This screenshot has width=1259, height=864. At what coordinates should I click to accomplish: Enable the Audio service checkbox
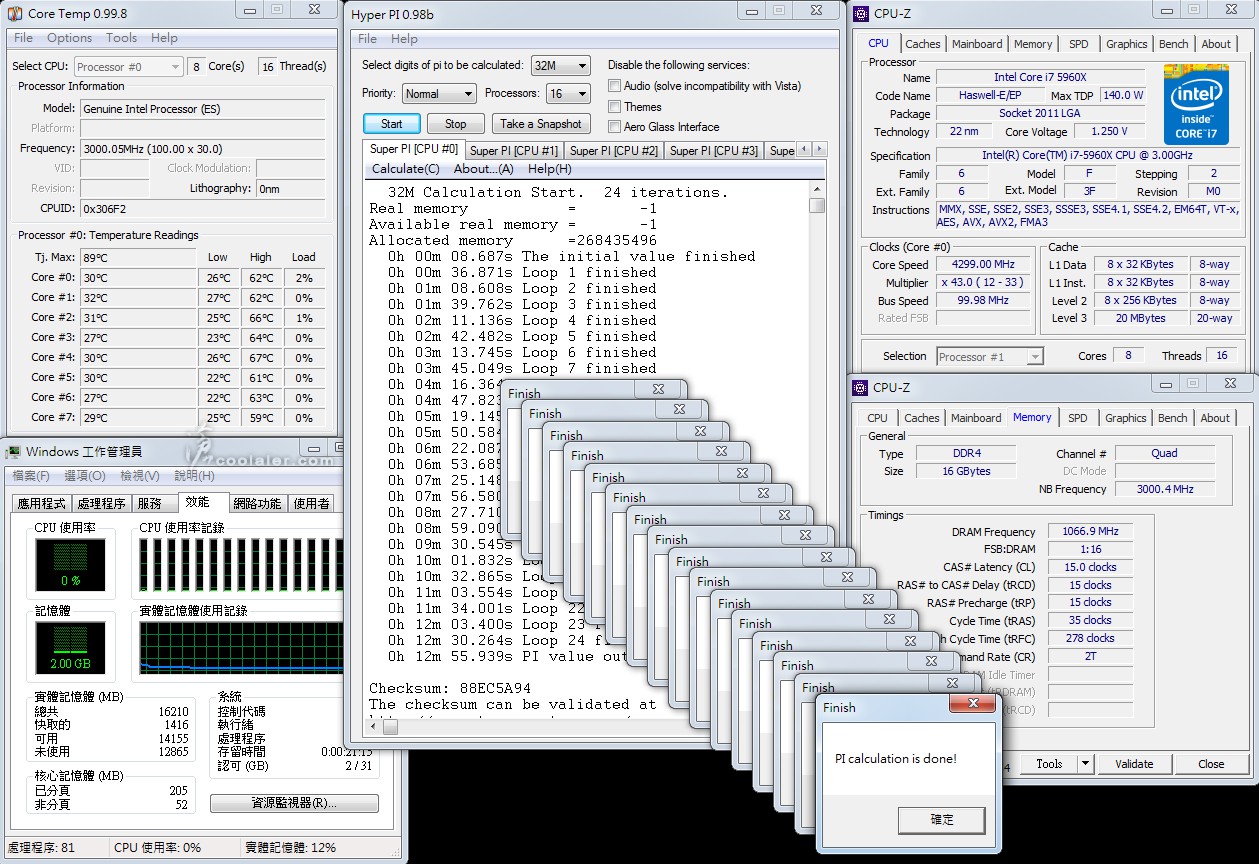[x=615, y=86]
